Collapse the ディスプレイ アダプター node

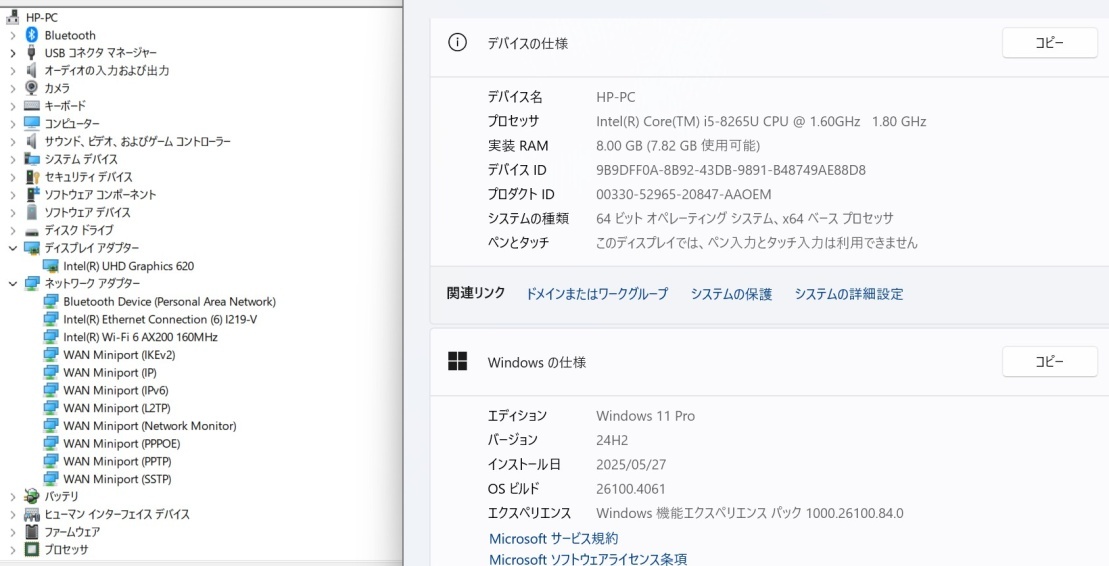click(x=13, y=248)
